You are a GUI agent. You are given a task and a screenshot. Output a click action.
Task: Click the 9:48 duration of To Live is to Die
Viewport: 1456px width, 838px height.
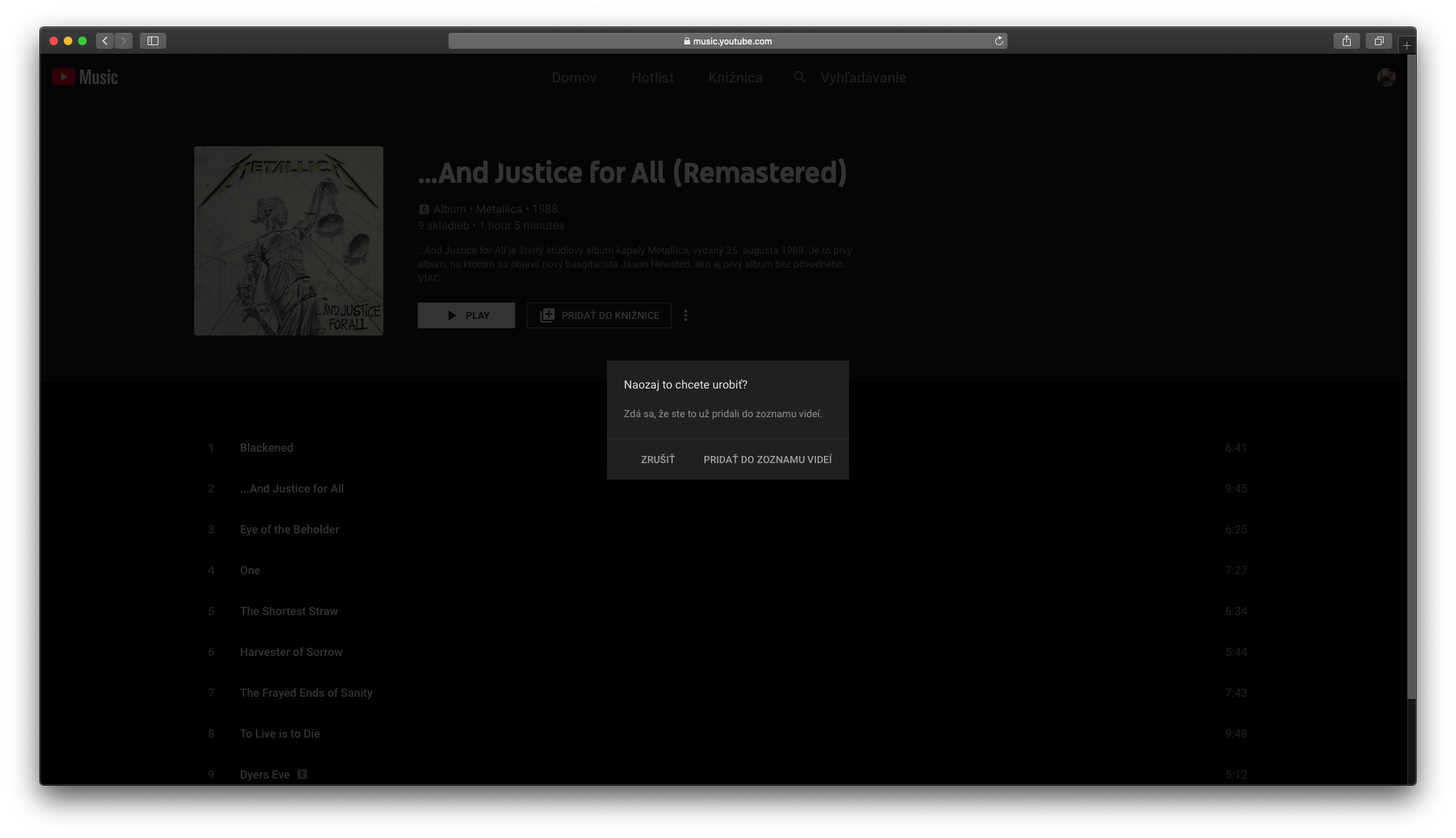pyautogui.click(x=1236, y=734)
